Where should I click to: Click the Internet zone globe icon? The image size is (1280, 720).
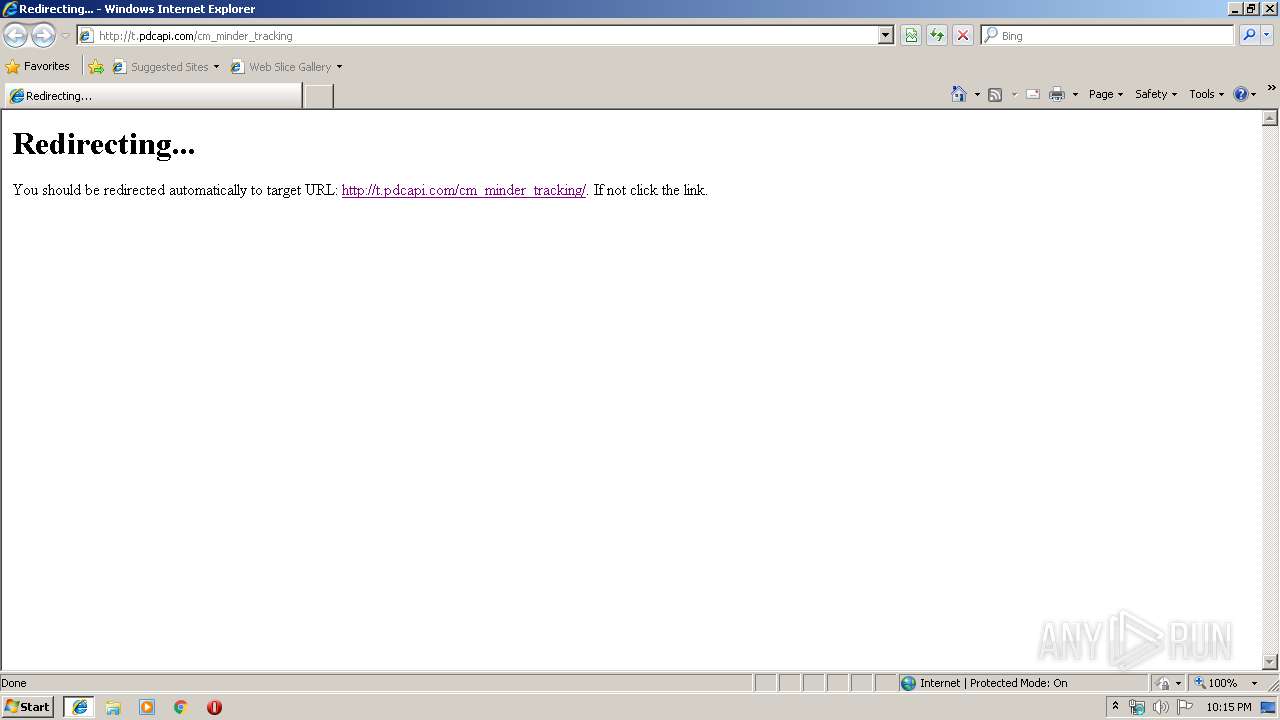[908, 683]
